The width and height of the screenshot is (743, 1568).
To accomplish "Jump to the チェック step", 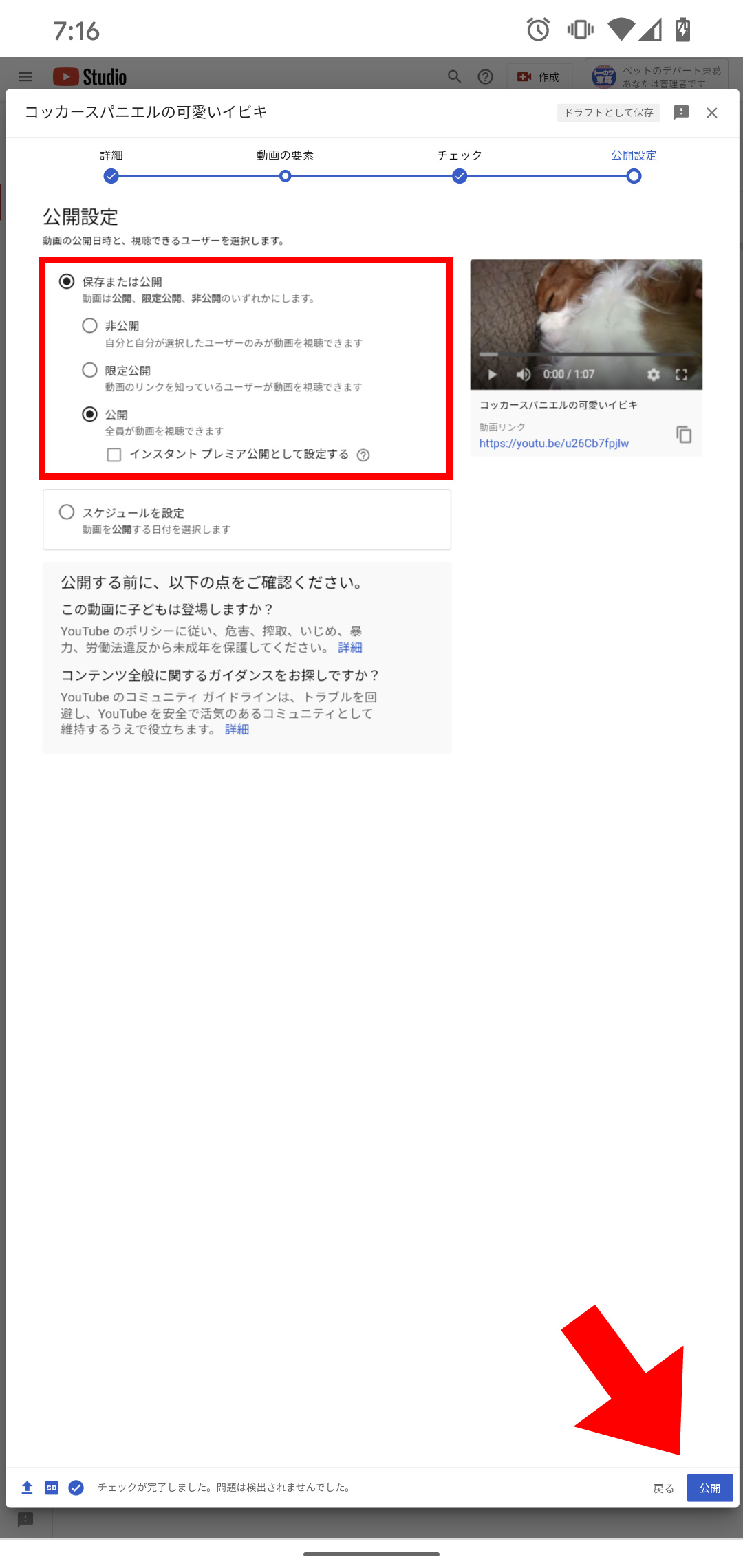I will [x=460, y=176].
